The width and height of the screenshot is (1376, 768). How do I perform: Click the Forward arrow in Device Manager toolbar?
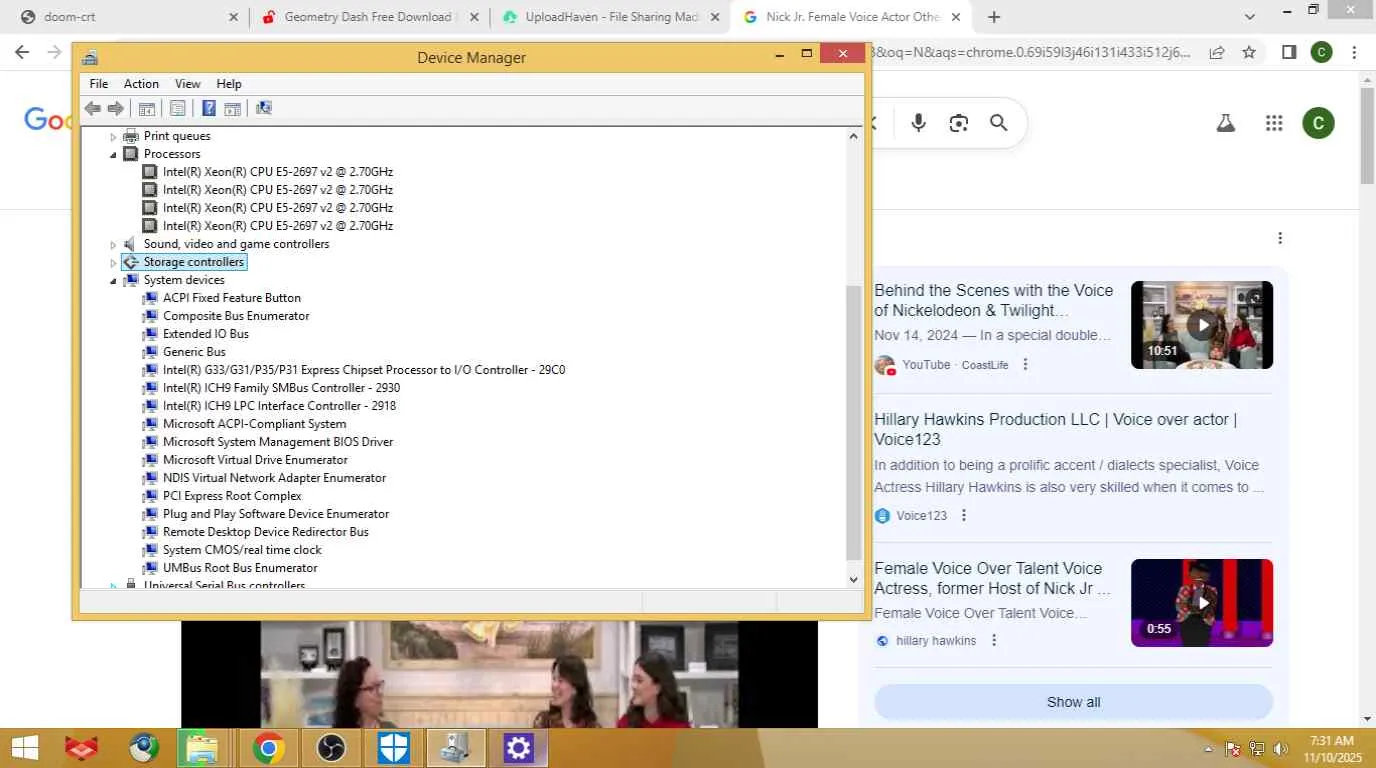coord(116,109)
